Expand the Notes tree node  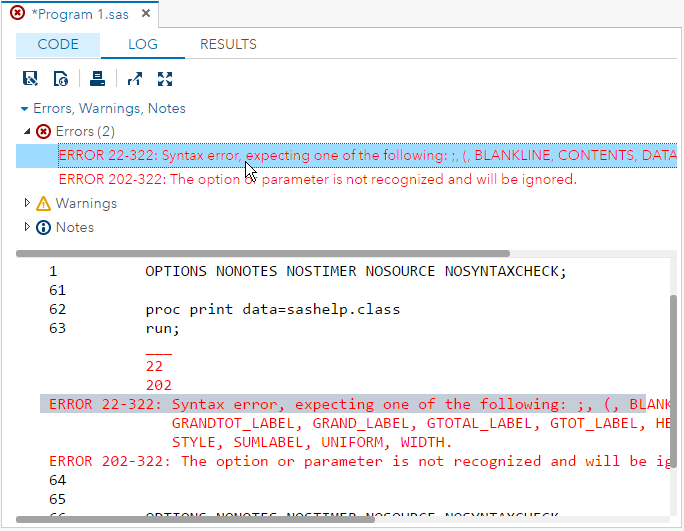coord(27,228)
